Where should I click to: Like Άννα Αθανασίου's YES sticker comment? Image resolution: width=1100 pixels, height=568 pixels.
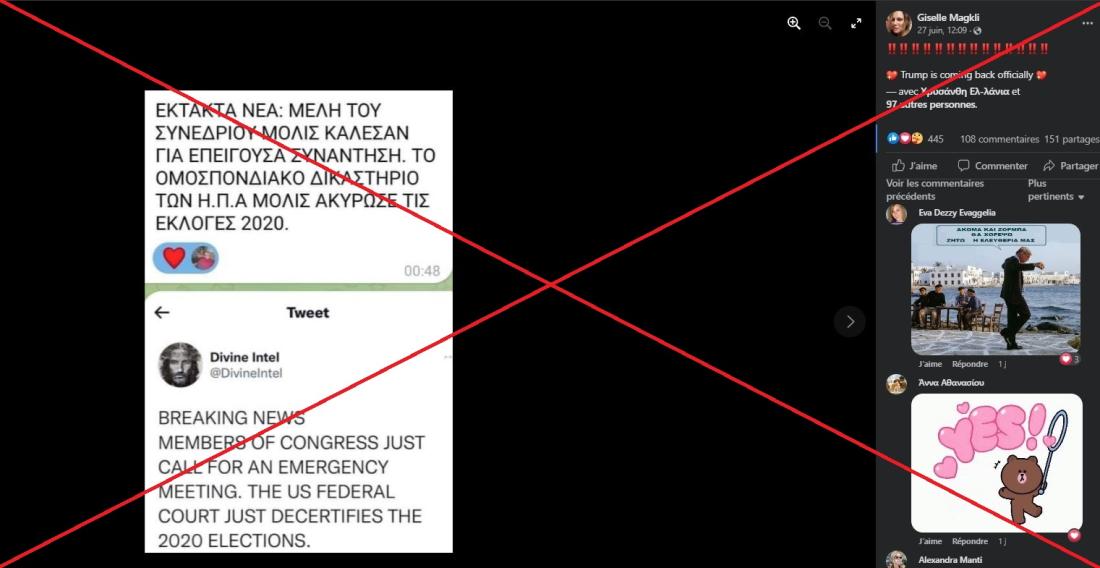point(930,541)
